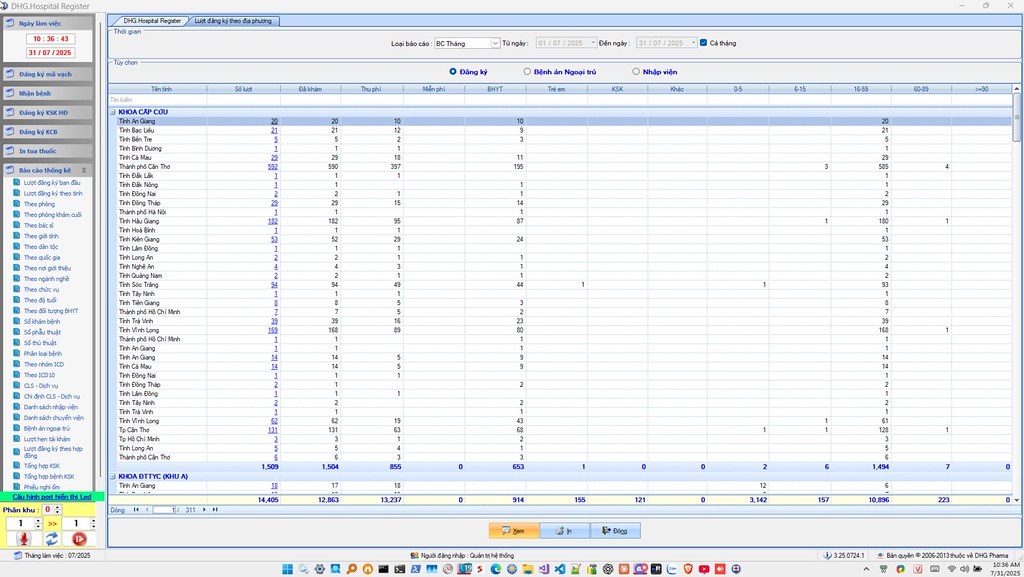Open Theo phòng khám cuối report
This screenshot has width=1024, height=577.
coord(52,215)
